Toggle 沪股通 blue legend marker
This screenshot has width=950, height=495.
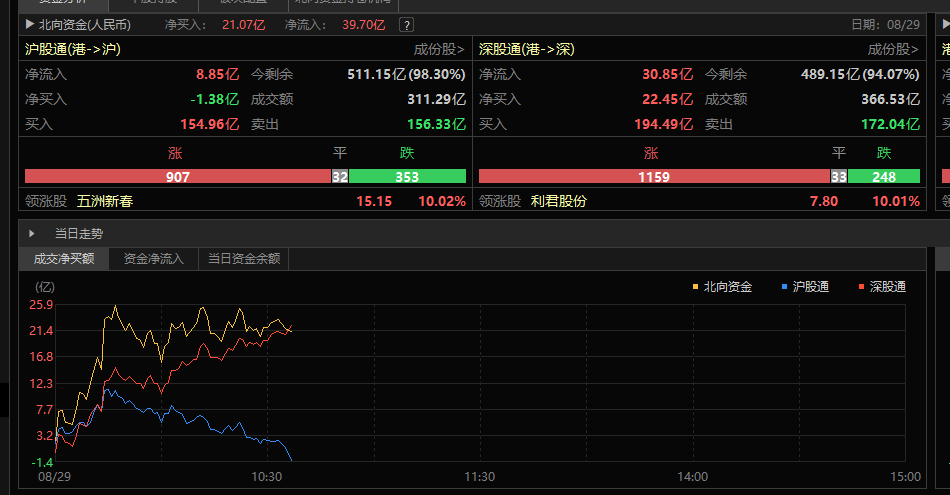[x=785, y=287]
